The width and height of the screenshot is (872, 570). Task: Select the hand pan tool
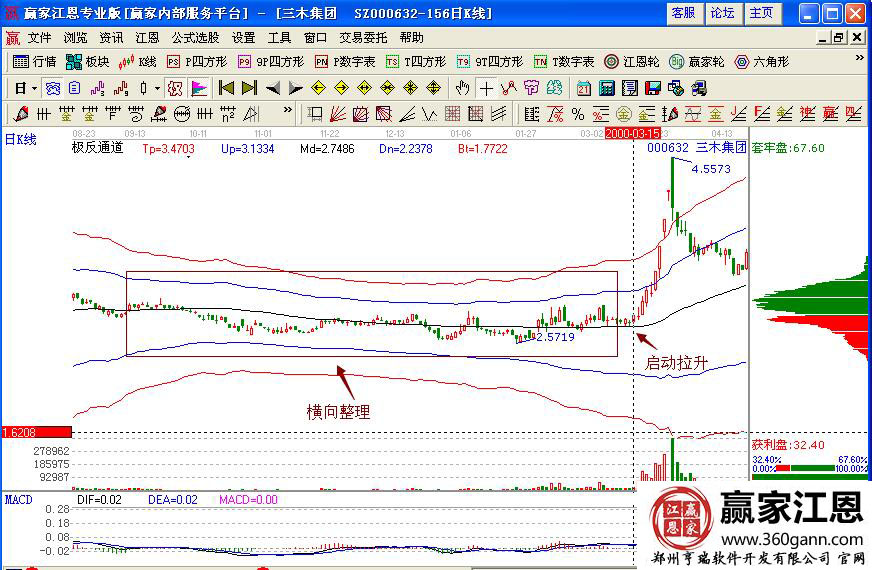pyautogui.click(x=464, y=88)
